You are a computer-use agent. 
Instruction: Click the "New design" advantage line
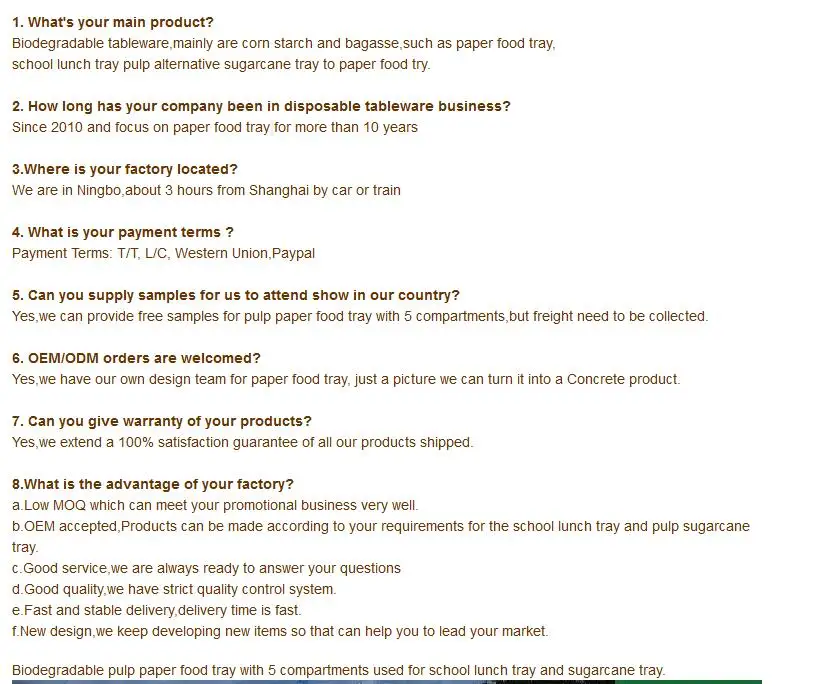(280, 631)
